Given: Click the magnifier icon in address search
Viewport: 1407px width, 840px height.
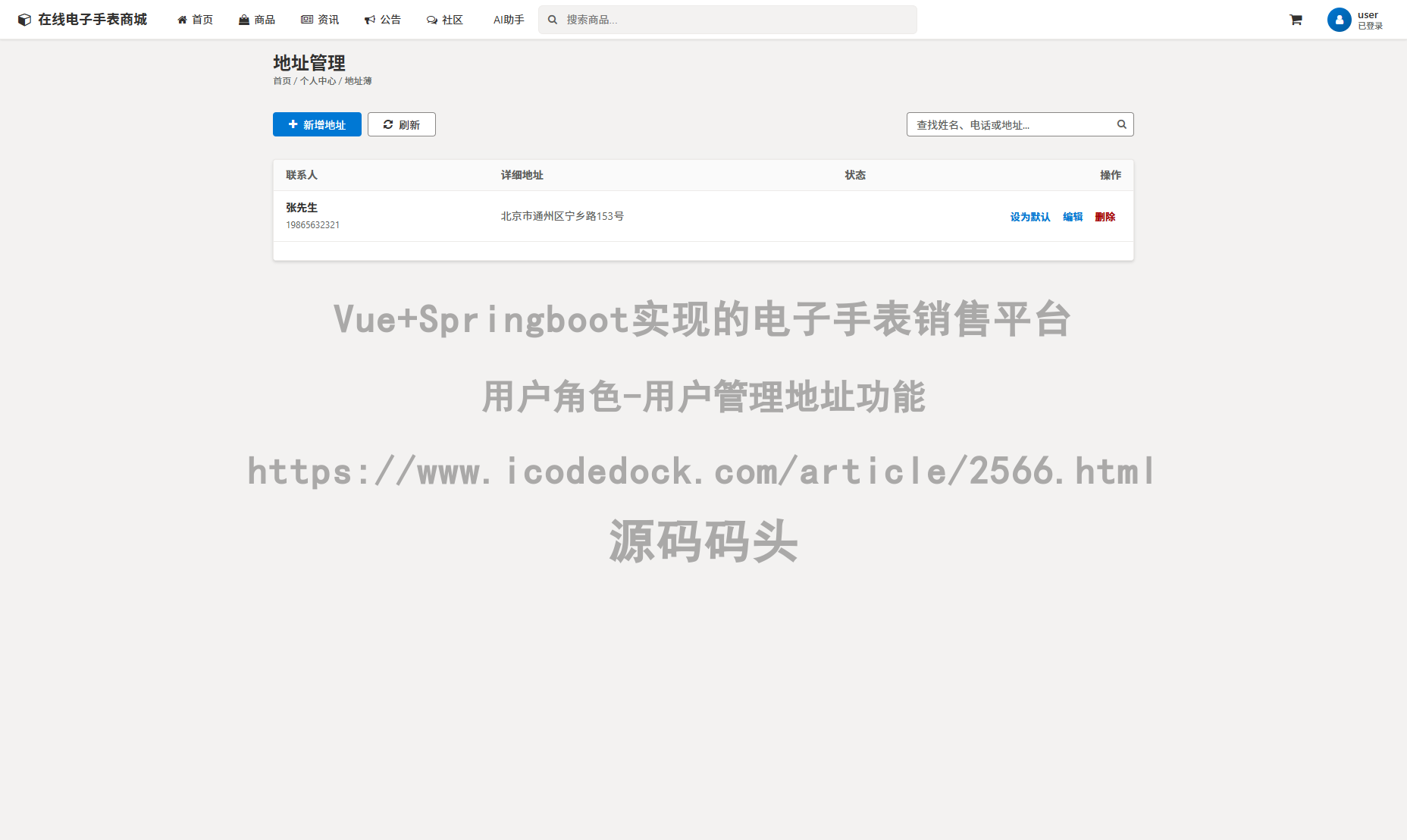Looking at the screenshot, I should pos(1121,124).
